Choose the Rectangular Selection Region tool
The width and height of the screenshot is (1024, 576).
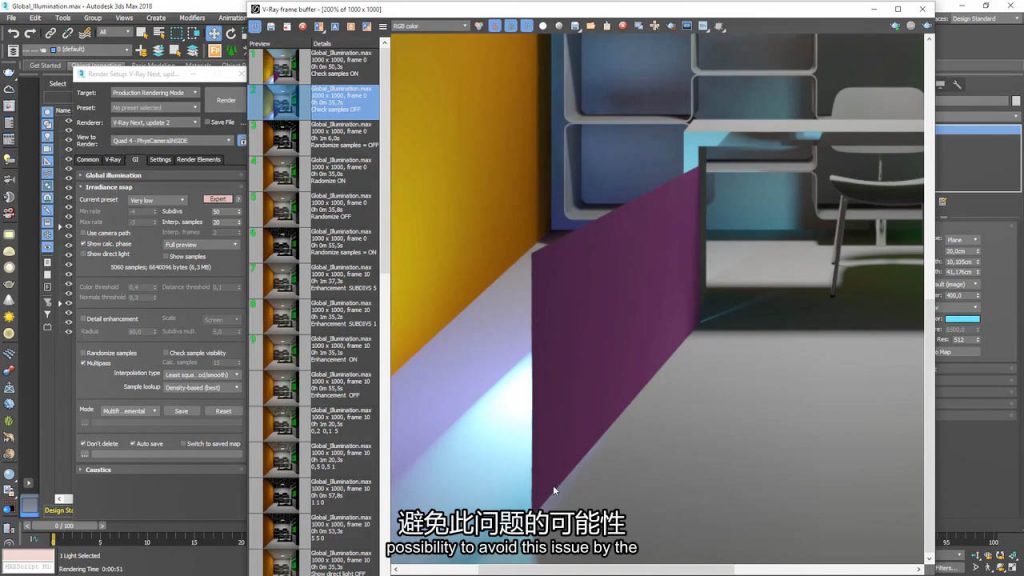176,33
